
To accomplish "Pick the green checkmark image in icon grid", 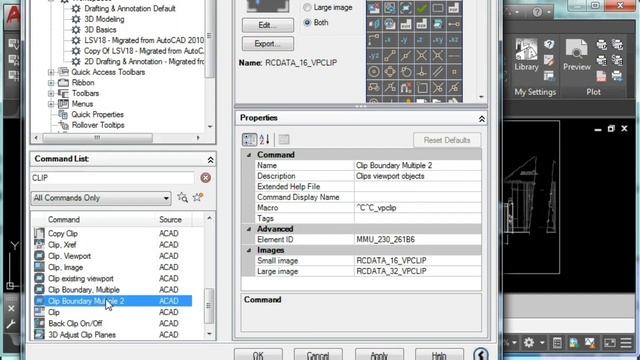I will 422,8.
